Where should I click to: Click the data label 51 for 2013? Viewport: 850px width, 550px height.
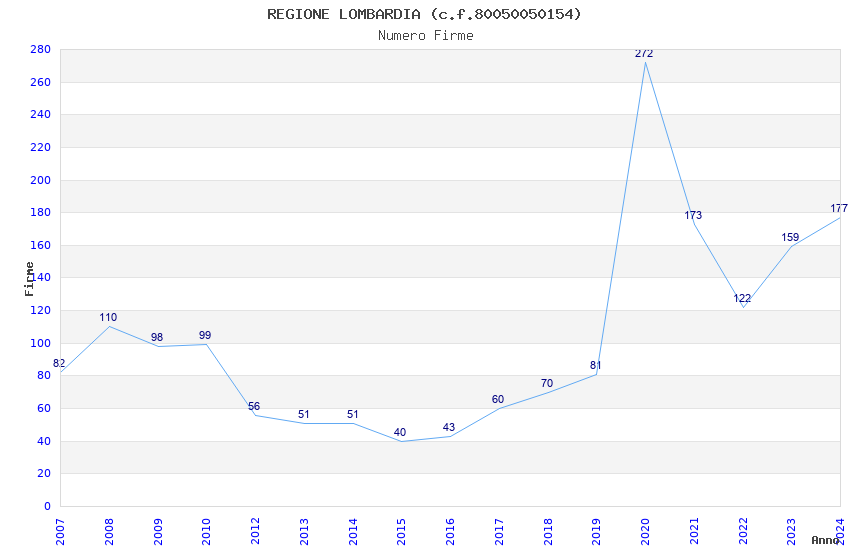(x=304, y=414)
